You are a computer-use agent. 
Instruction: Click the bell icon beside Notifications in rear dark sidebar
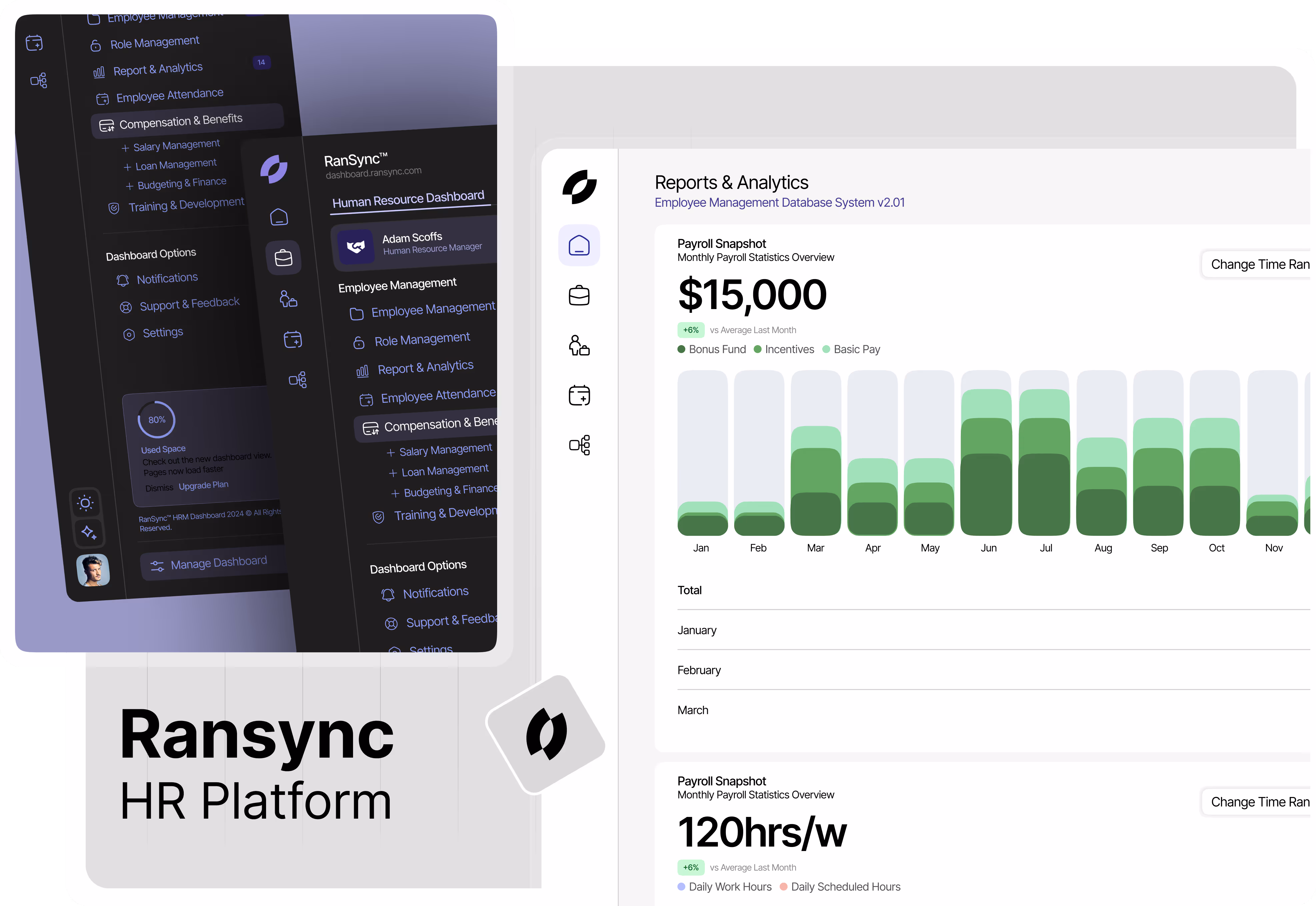coord(123,280)
